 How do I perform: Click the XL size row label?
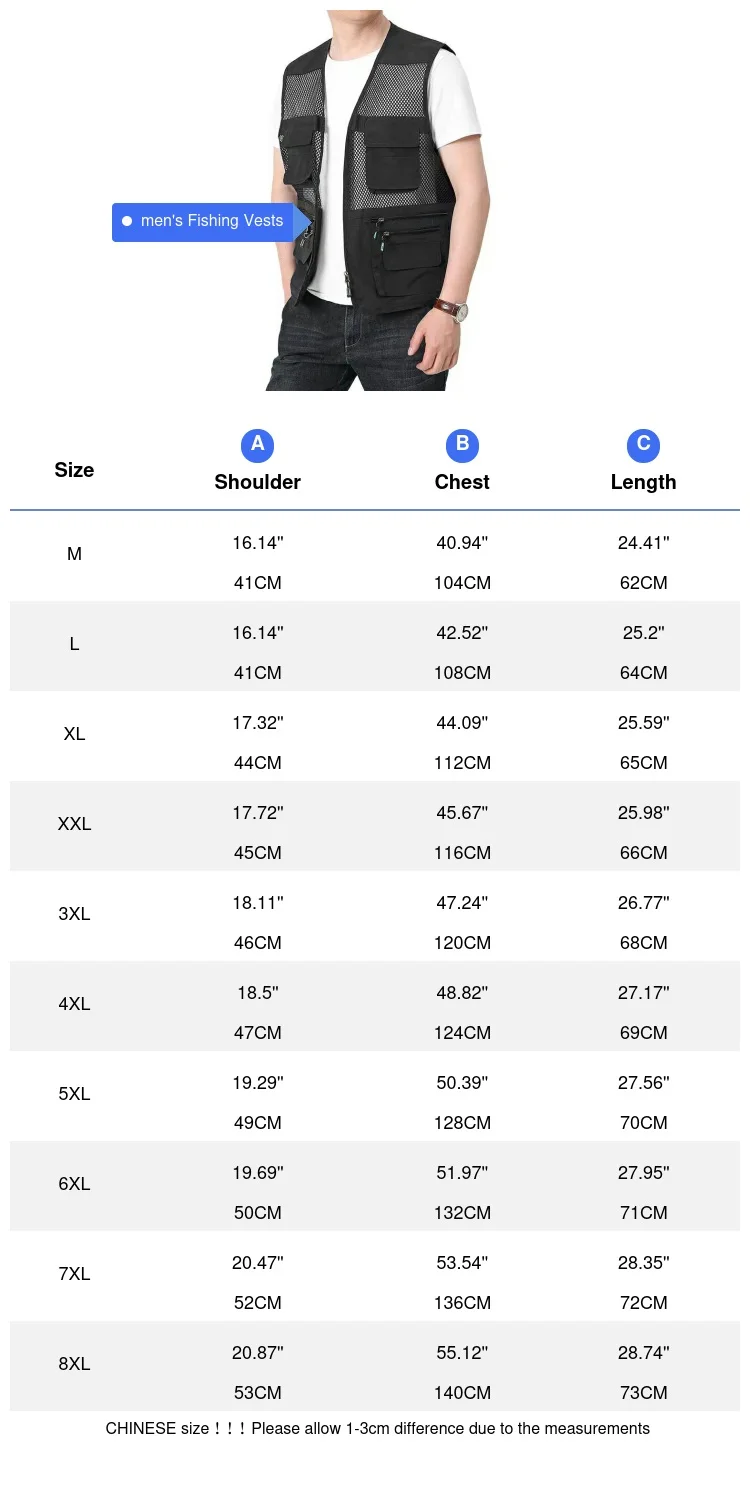[74, 734]
